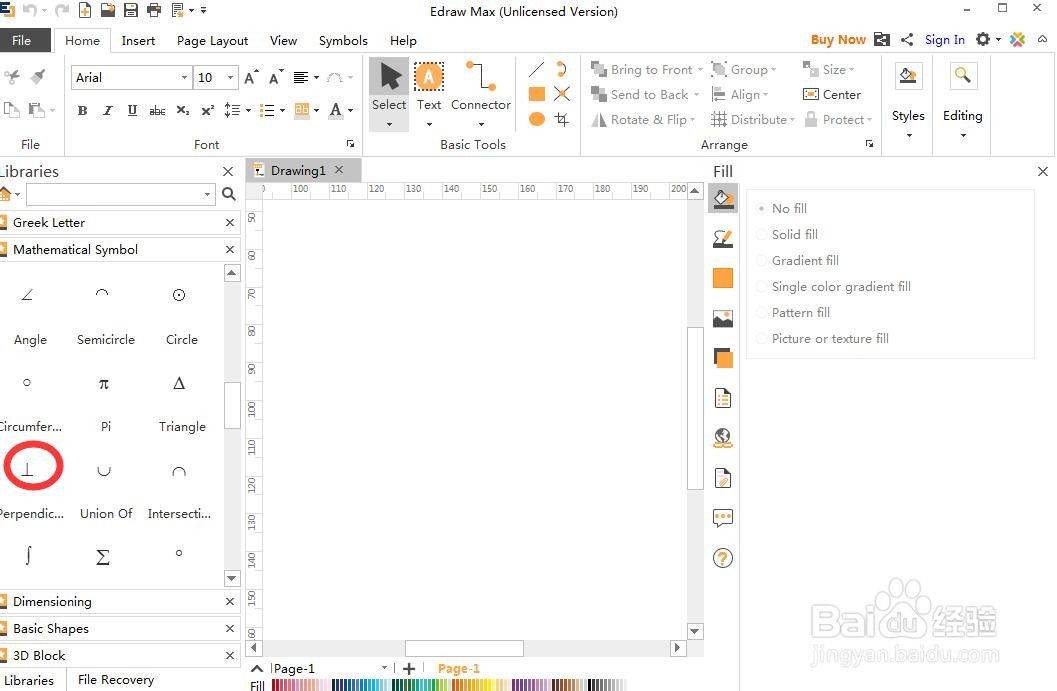
Task: Open the File menu
Action: [22, 40]
